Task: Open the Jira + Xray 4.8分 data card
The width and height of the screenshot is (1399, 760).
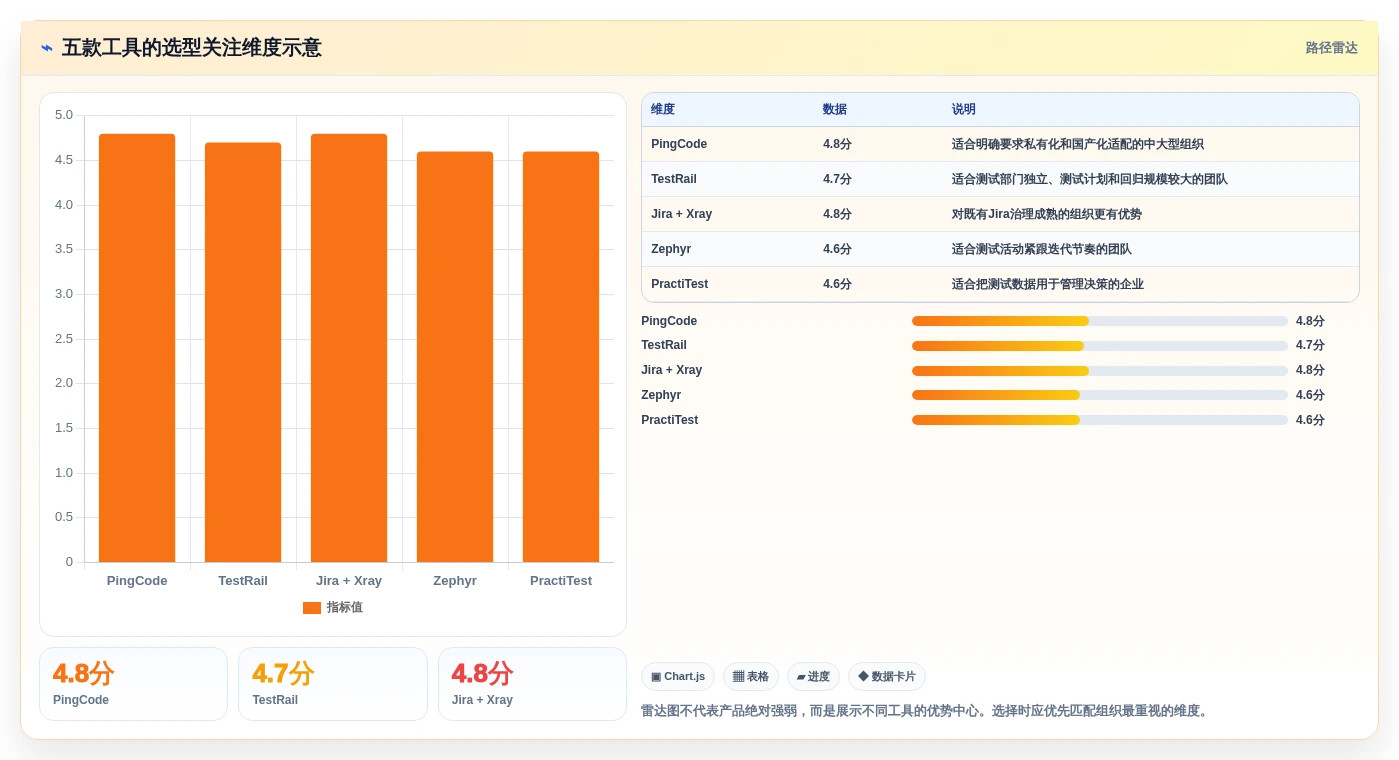Action: 532,684
